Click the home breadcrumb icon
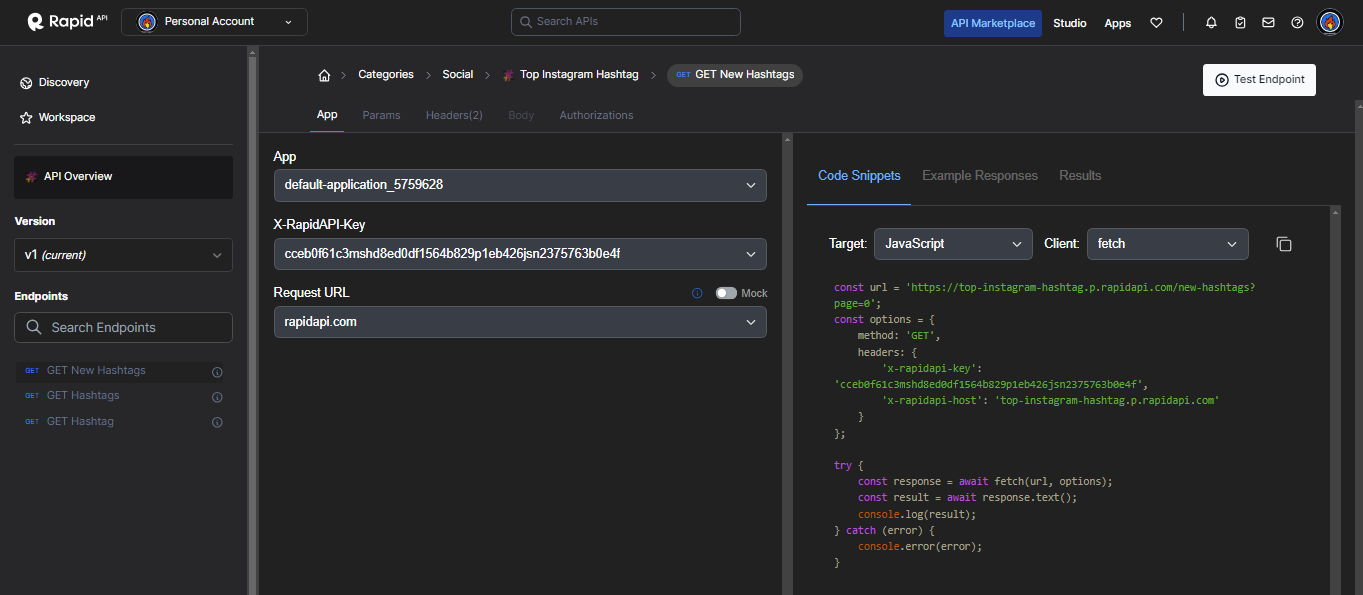This screenshot has width=1363, height=595. tap(324, 75)
